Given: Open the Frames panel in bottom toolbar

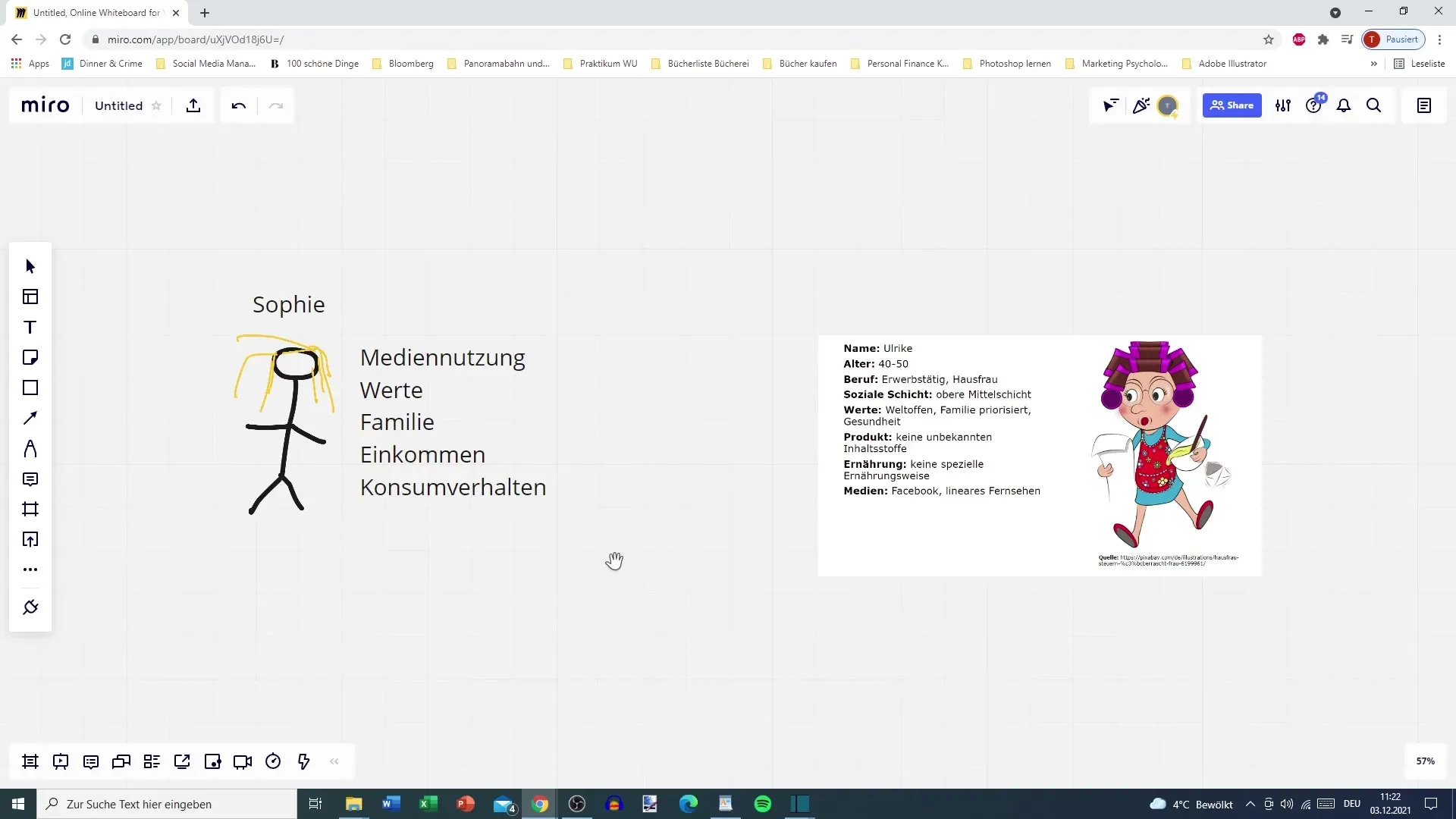Looking at the screenshot, I should coord(30,761).
